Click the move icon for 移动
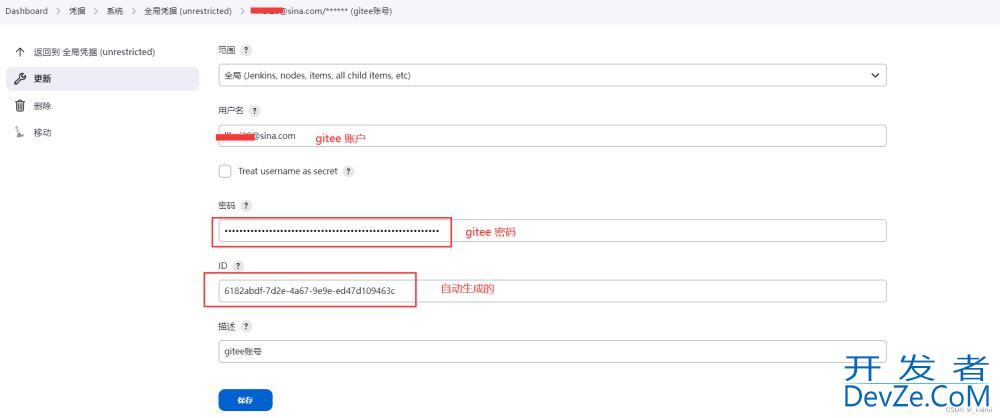This screenshot has height=418, width=1000. [x=20, y=133]
